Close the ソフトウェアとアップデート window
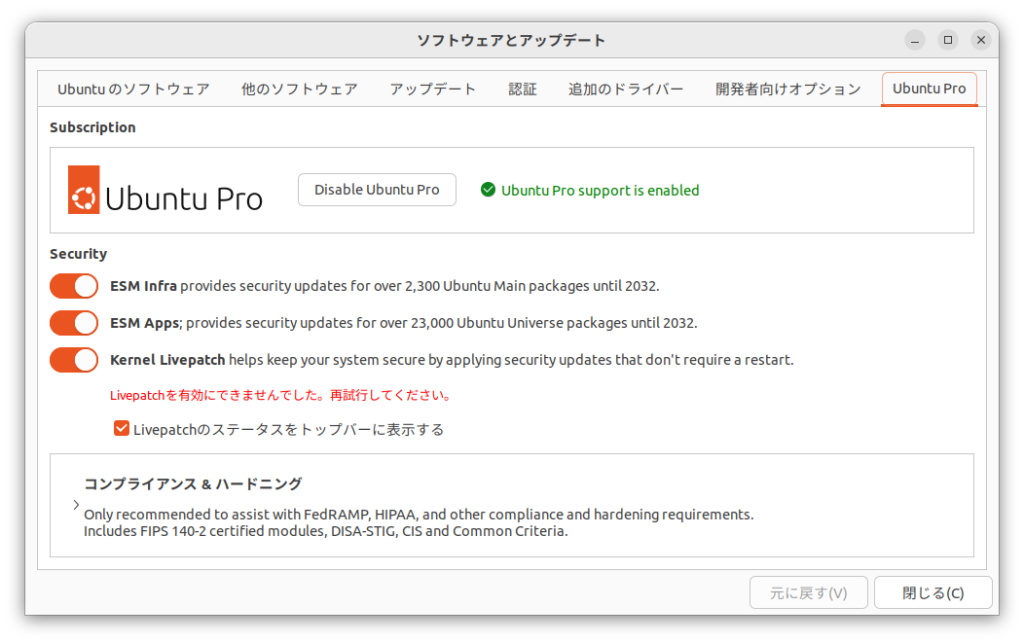The image size is (1024, 643). click(x=981, y=40)
